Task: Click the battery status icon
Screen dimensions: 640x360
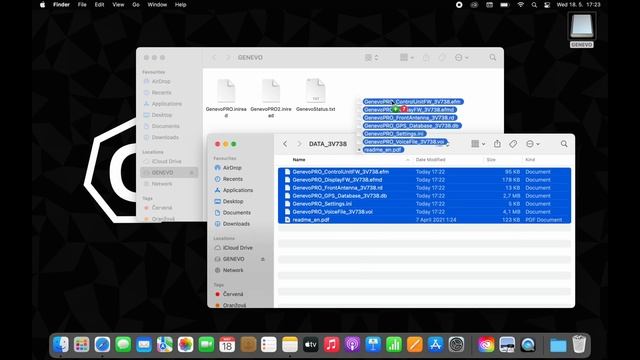Action: [x=505, y=5]
